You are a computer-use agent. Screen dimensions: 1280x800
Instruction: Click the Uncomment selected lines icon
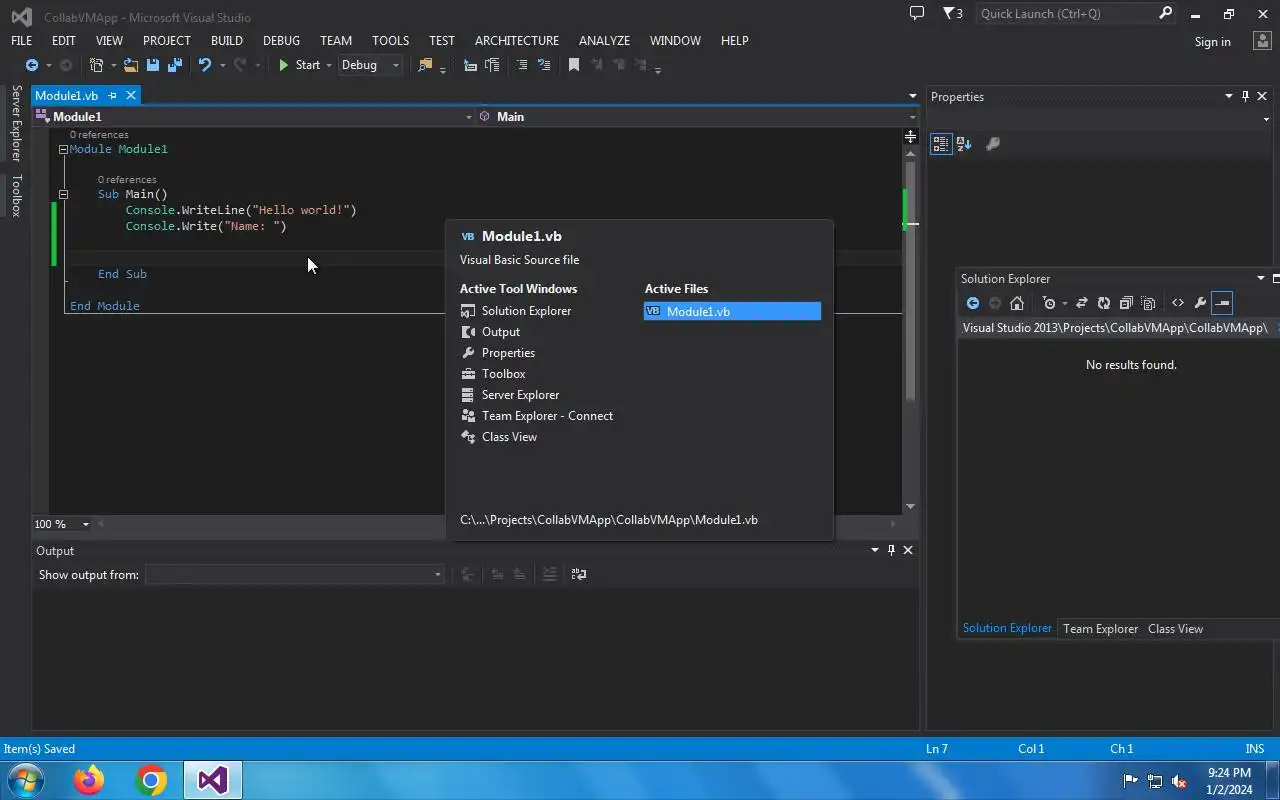point(544,65)
